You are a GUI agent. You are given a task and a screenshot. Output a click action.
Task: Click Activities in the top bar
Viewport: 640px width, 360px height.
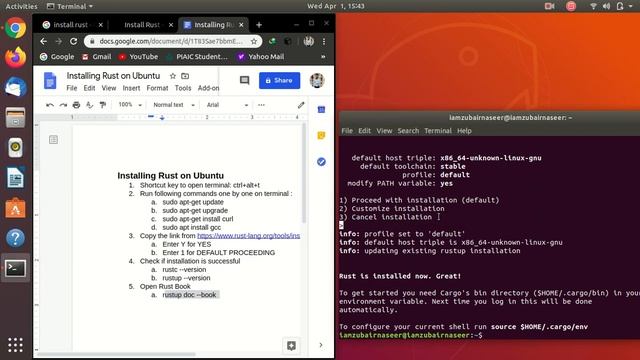(21, 6)
